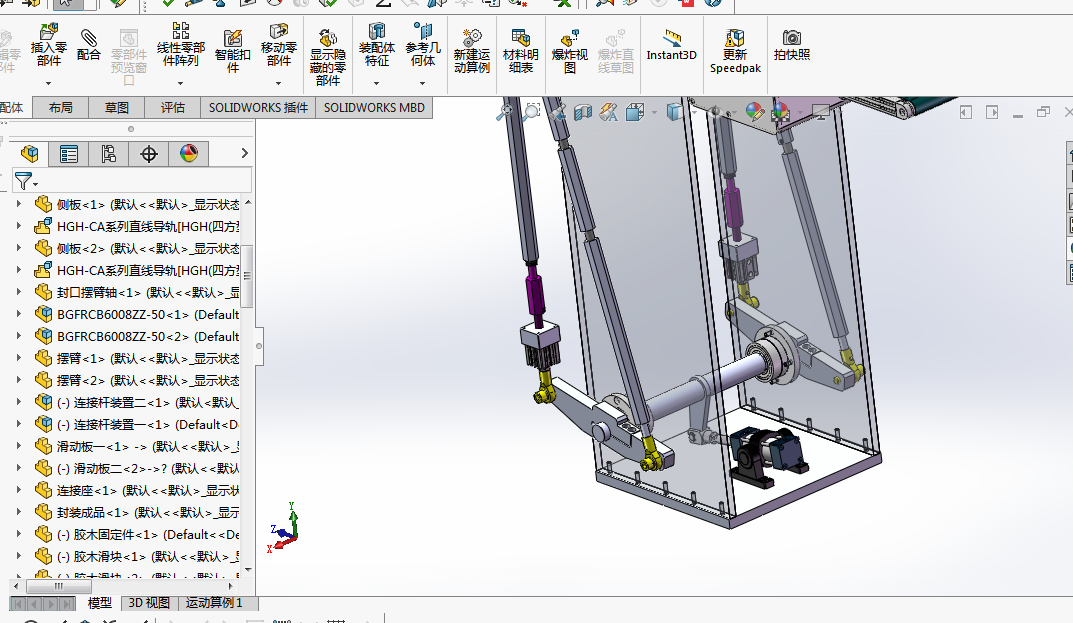Click Edit Appearance color-ball icon in view toolbar
1073x623 pixels.
click(x=754, y=112)
